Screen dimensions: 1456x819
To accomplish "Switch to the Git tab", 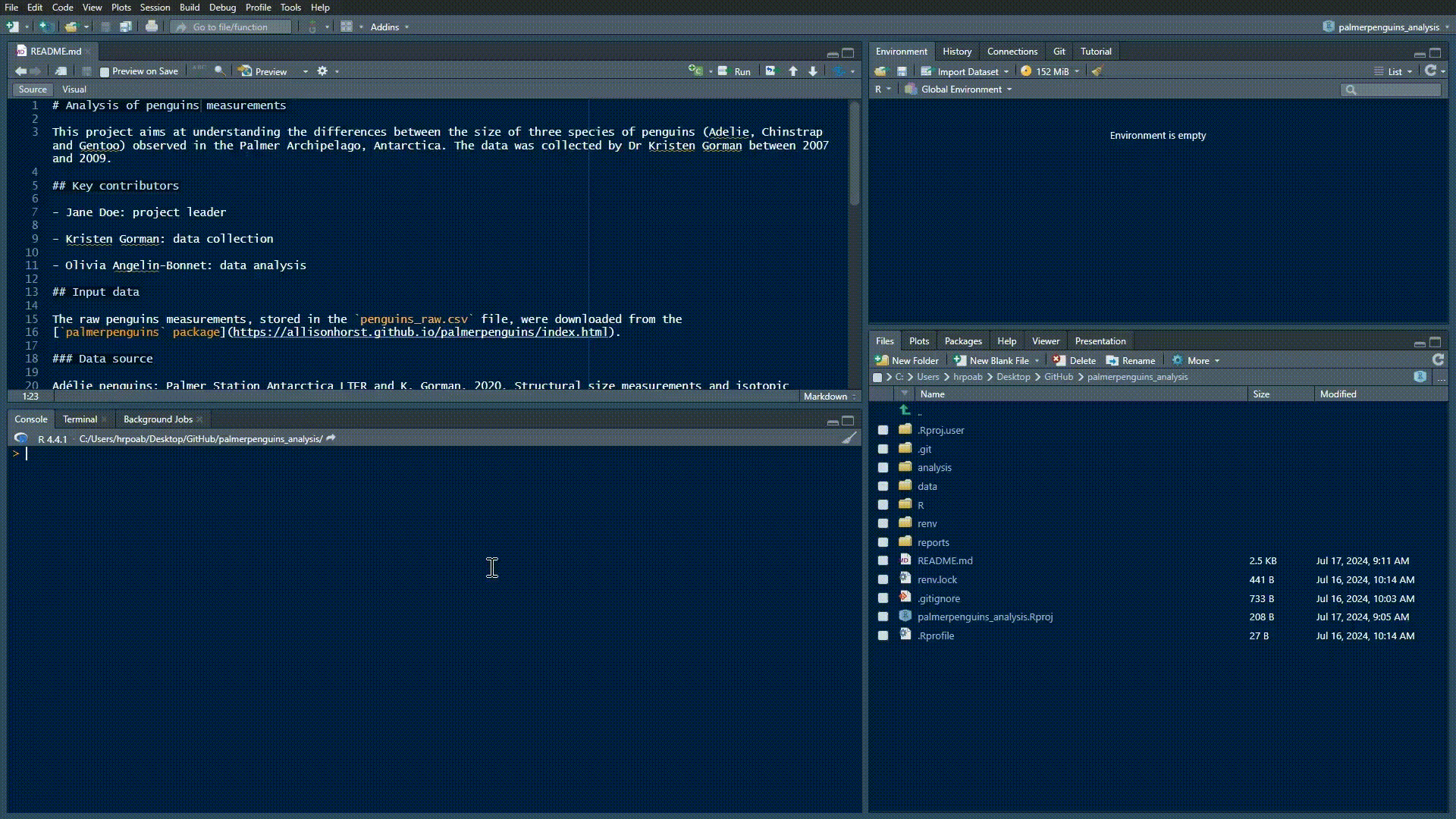I will click(x=1059, y=52).
